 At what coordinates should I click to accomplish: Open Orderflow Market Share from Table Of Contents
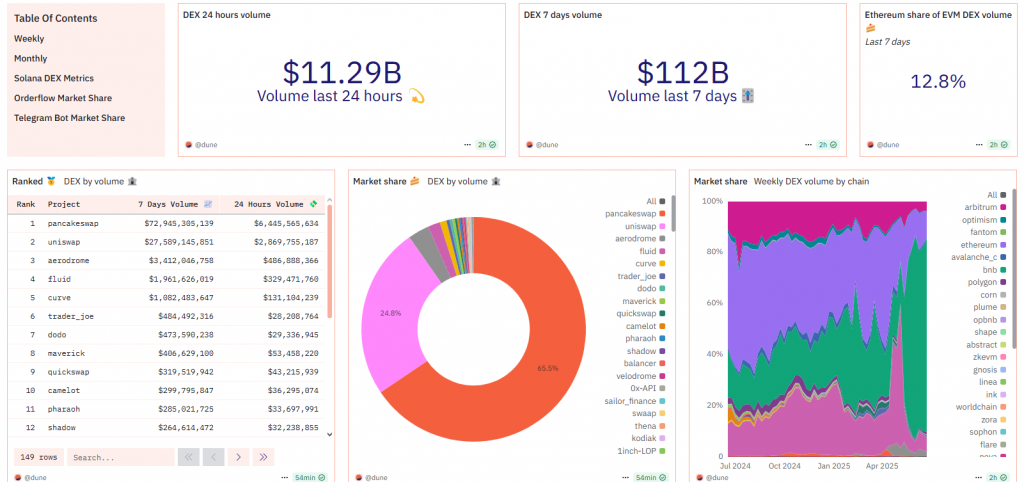tap(63, 98)
